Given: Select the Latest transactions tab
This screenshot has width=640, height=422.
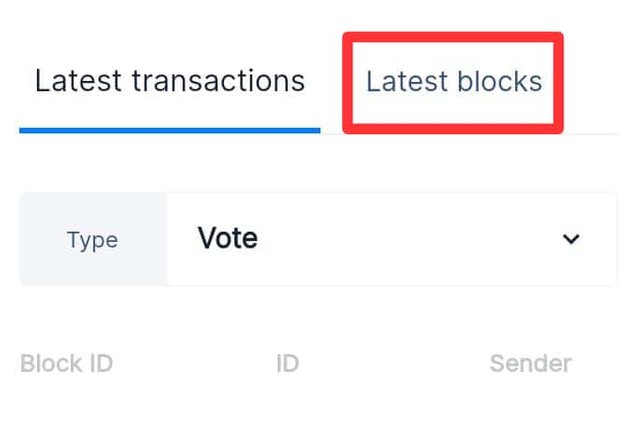Looking at the screenshot, I should click(169, 82).
